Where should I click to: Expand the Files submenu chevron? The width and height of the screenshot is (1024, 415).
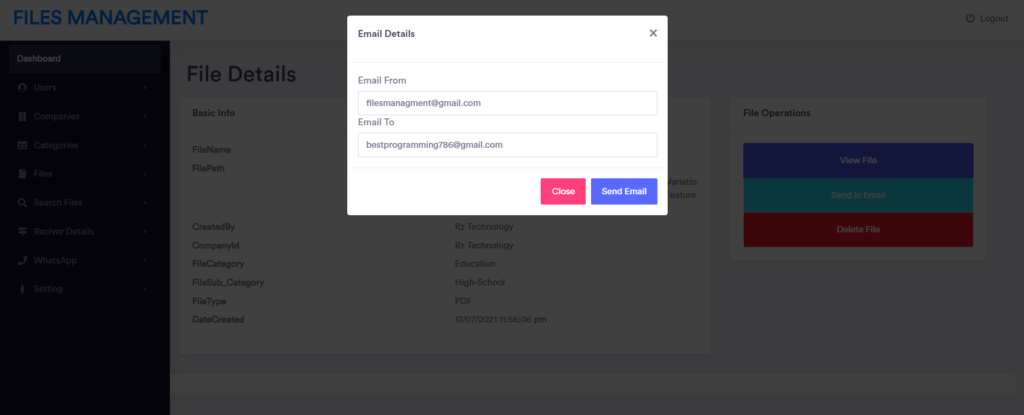tap(144, 174)
